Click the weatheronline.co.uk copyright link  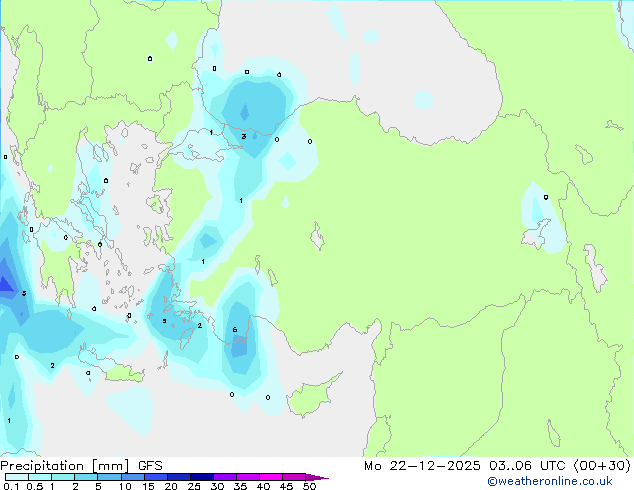coord(550,481)
